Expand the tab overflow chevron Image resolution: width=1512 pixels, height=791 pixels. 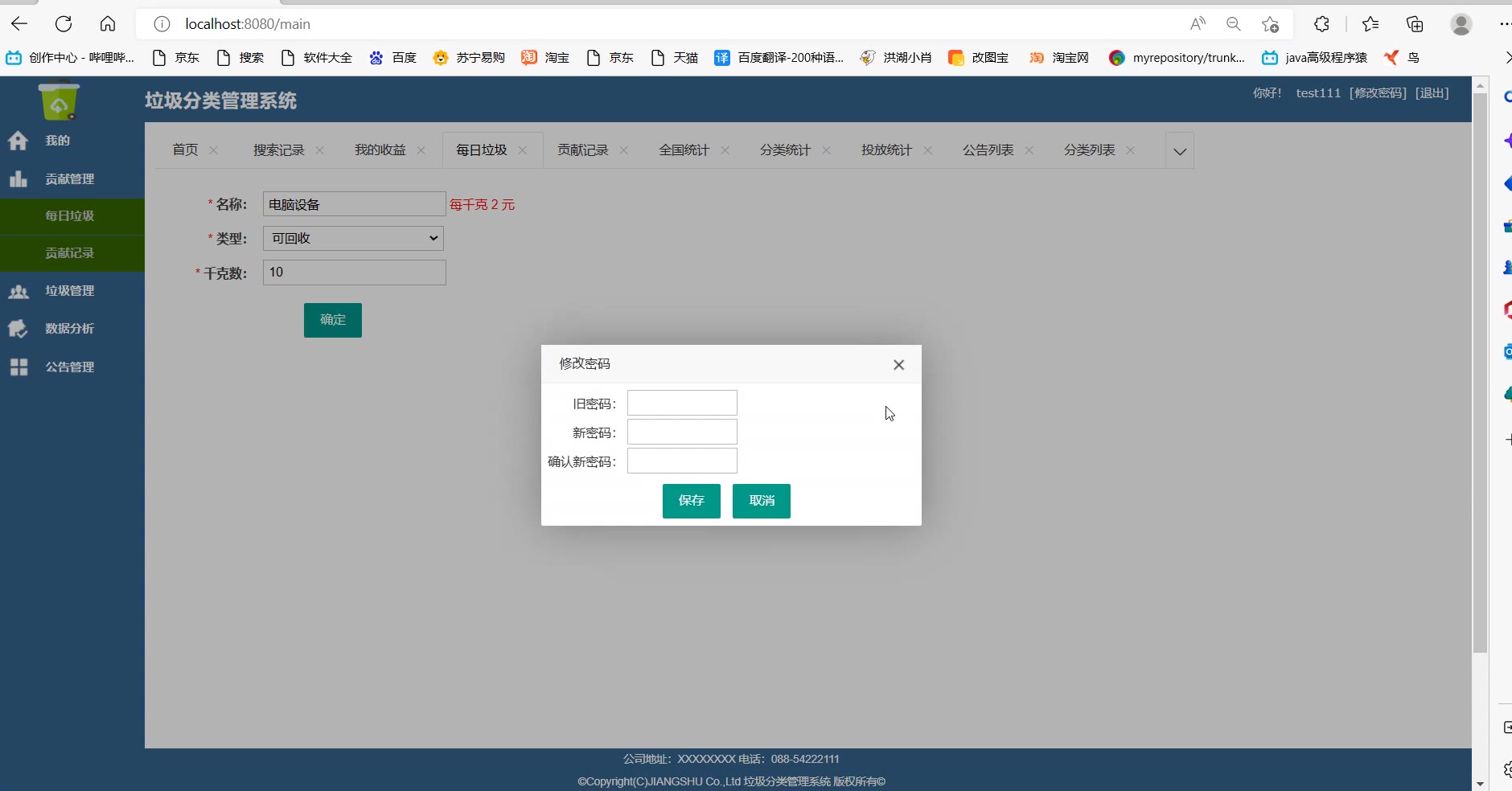[x=1180, y=151]
